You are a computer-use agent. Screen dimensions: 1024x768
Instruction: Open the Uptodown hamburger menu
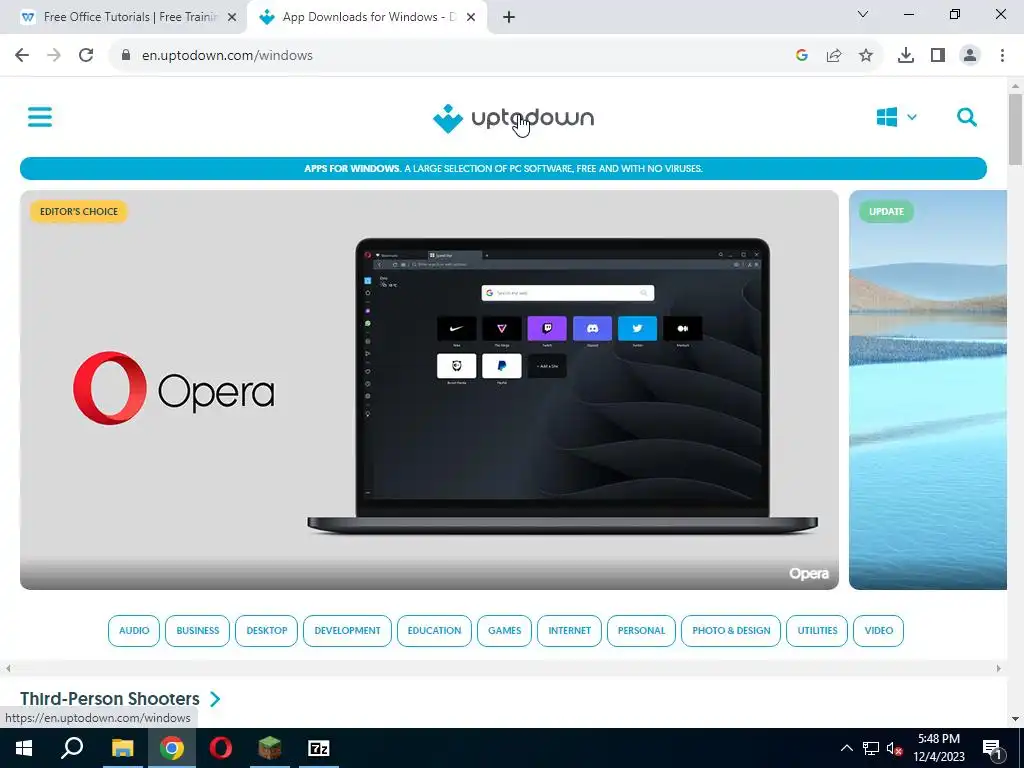[x=40, y=118]
